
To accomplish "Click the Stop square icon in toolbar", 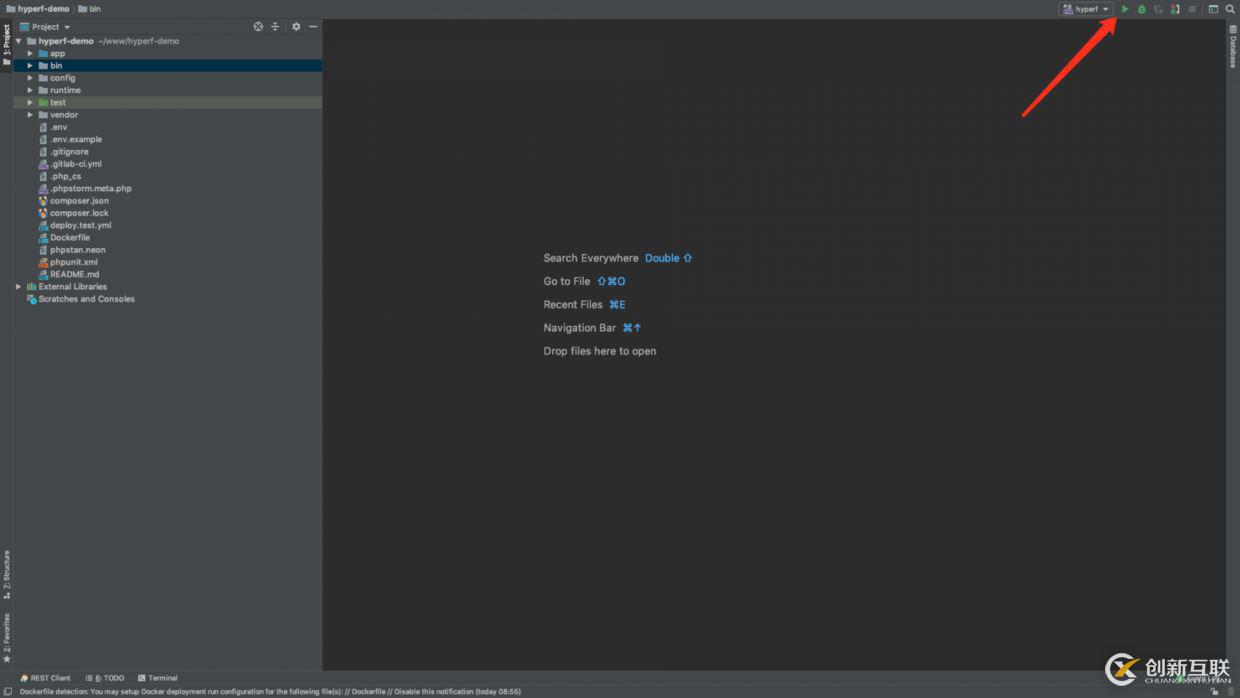I will coord(1192,9).
